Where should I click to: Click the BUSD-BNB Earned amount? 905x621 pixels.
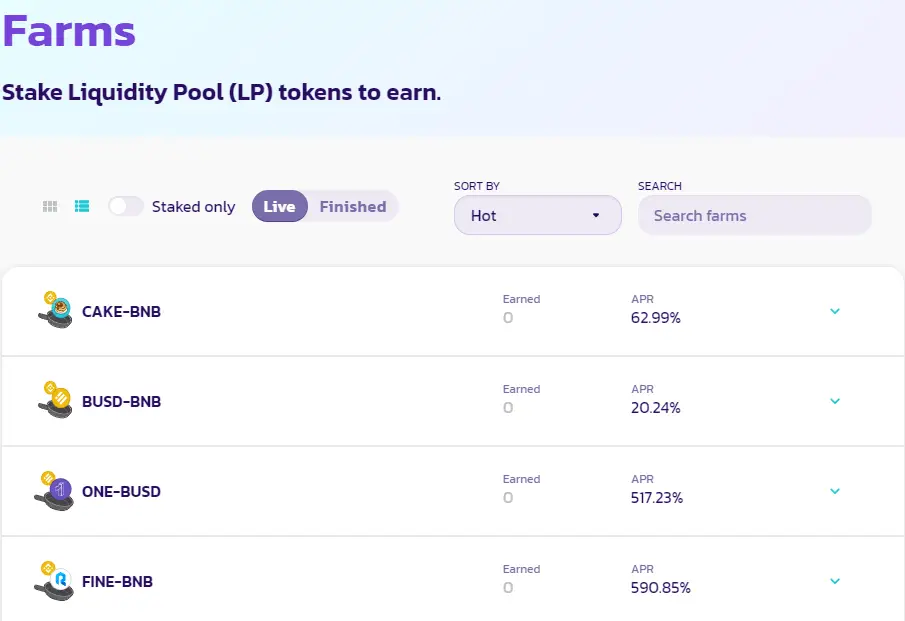click(x=508, y=408)
